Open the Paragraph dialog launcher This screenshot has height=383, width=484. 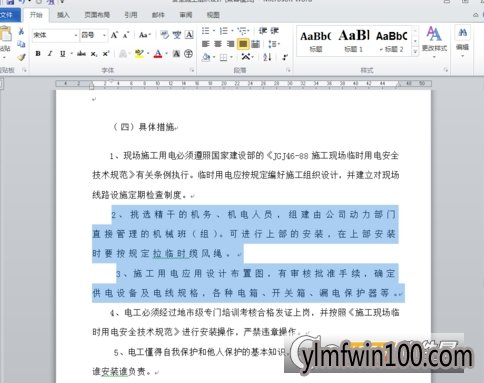(x=288, y=70)
